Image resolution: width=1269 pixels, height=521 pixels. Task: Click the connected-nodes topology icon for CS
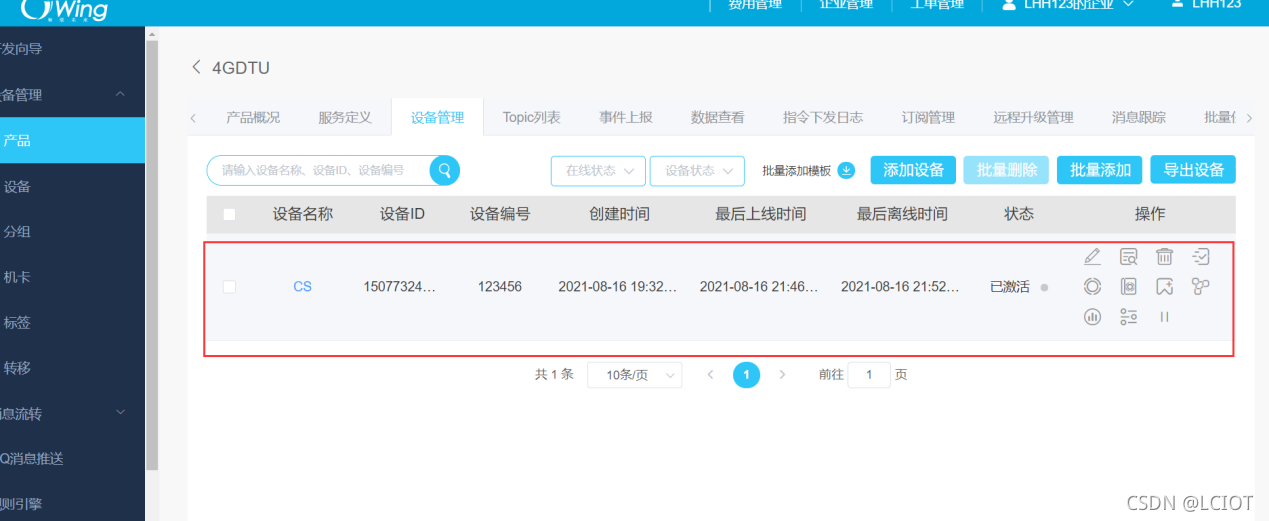pyautogui.click(x=1201, y=287)
